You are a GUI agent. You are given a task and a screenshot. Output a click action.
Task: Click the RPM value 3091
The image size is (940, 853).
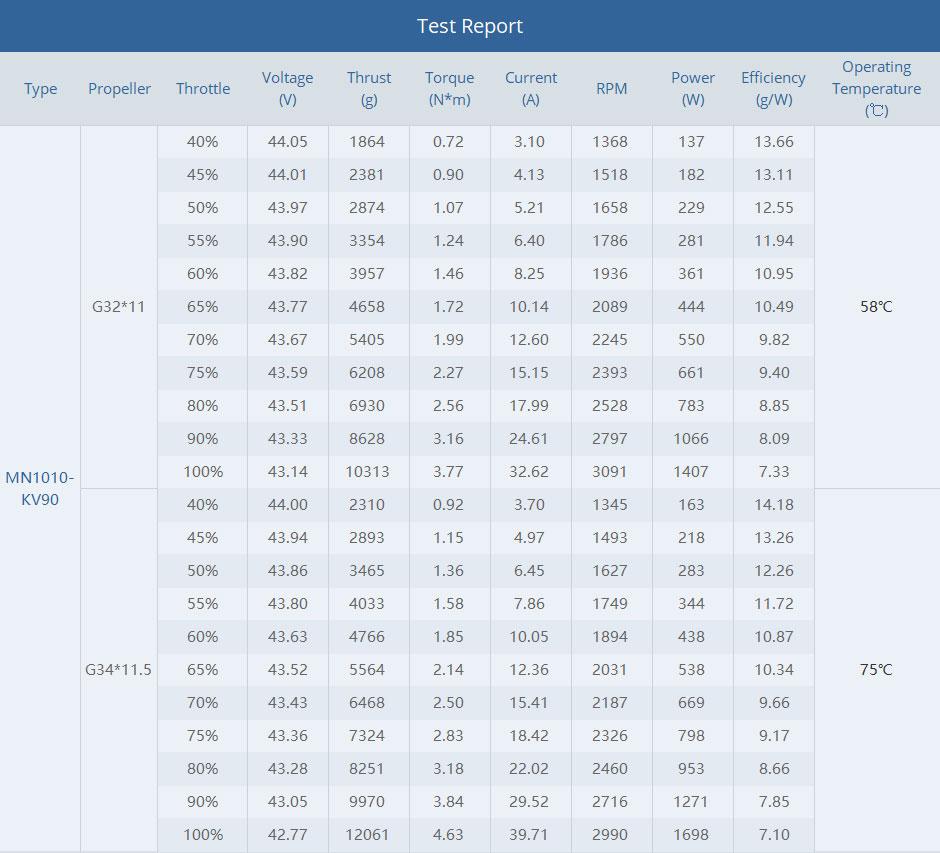(610, 471)
